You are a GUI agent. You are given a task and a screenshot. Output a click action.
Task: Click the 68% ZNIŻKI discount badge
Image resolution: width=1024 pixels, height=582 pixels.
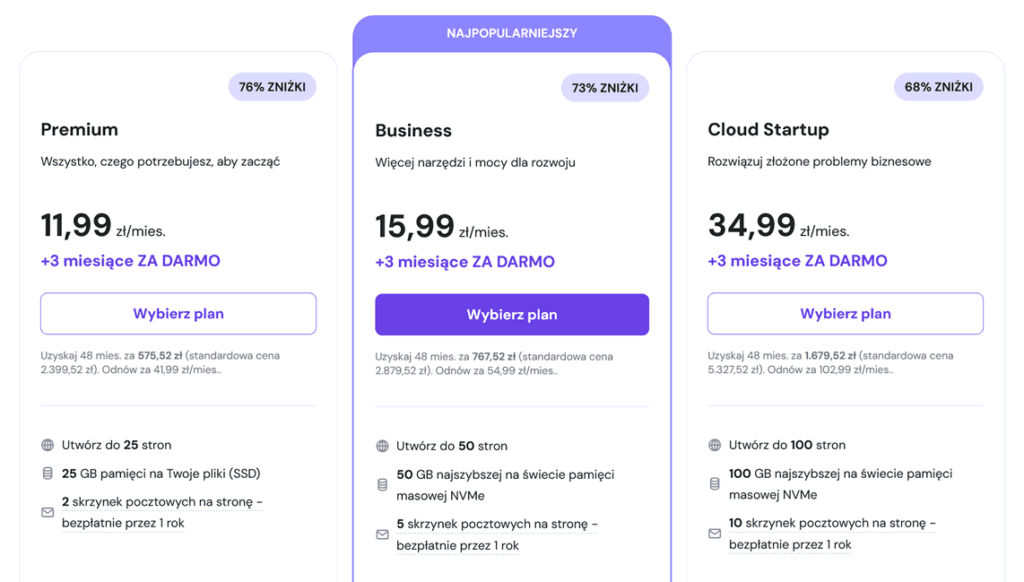point(938,87)
